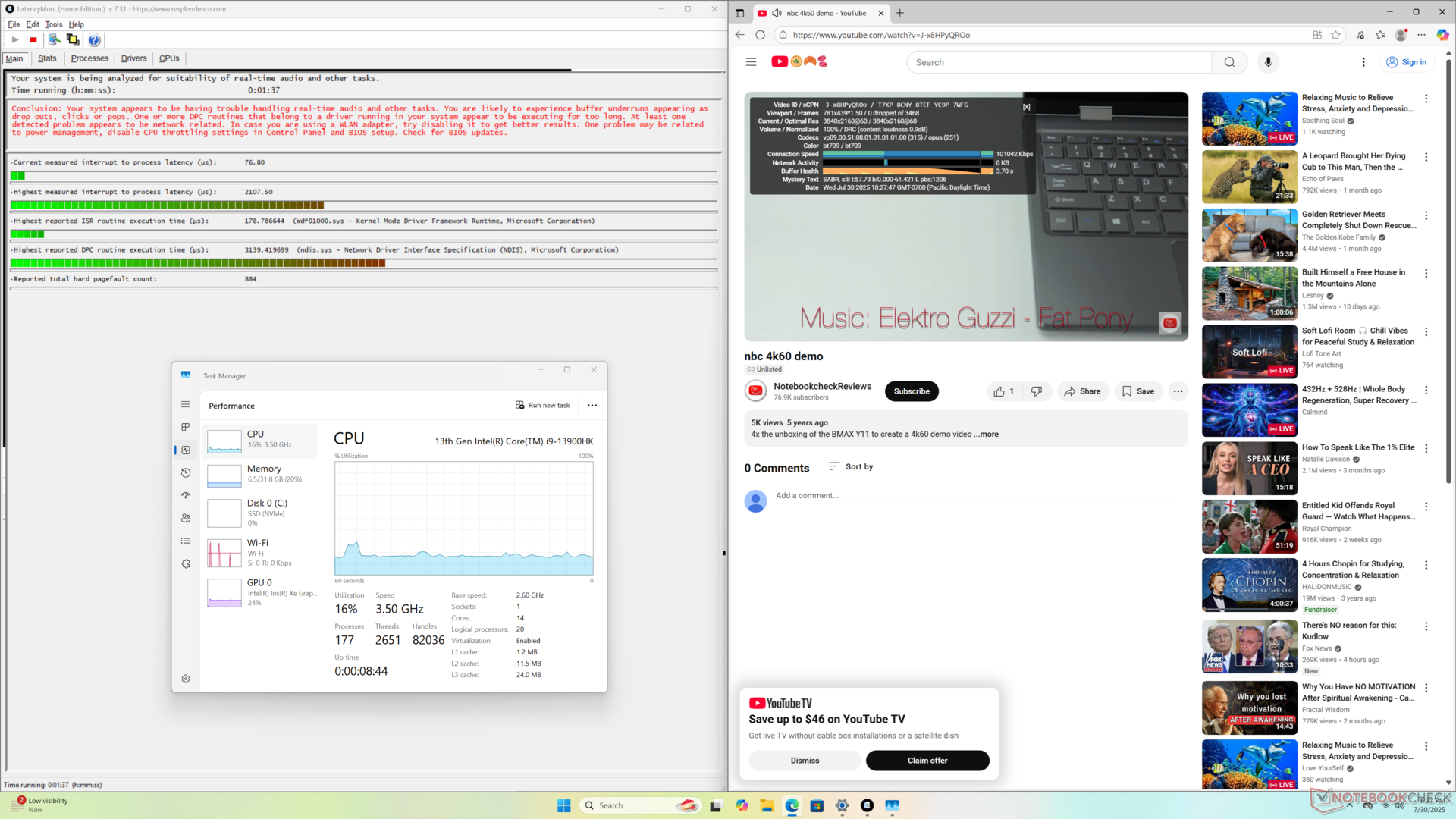Open Task Manager hamburger navigation menu
This screenshot has width=1456, height=819.
(x=186, y=404)
